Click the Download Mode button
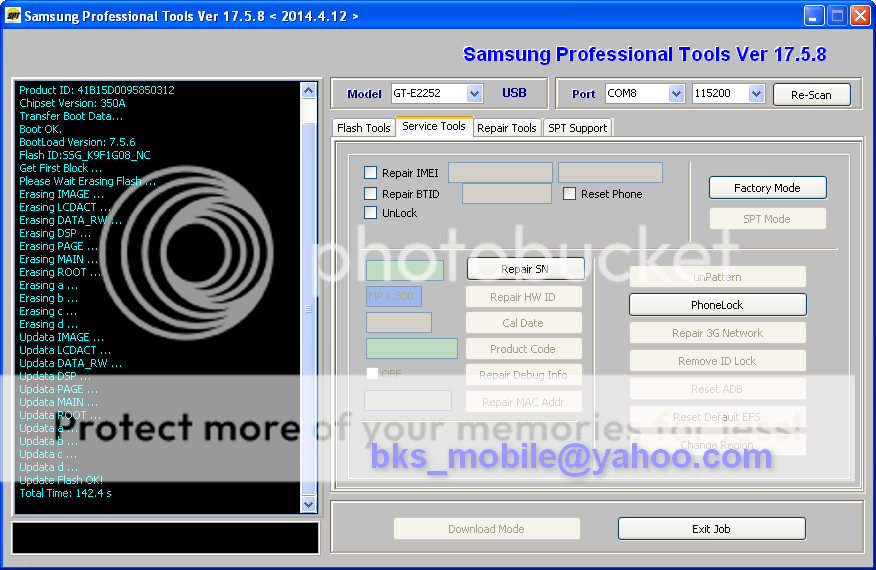The height and width of the screenshot is (570, 876). (x=487, y=529)
